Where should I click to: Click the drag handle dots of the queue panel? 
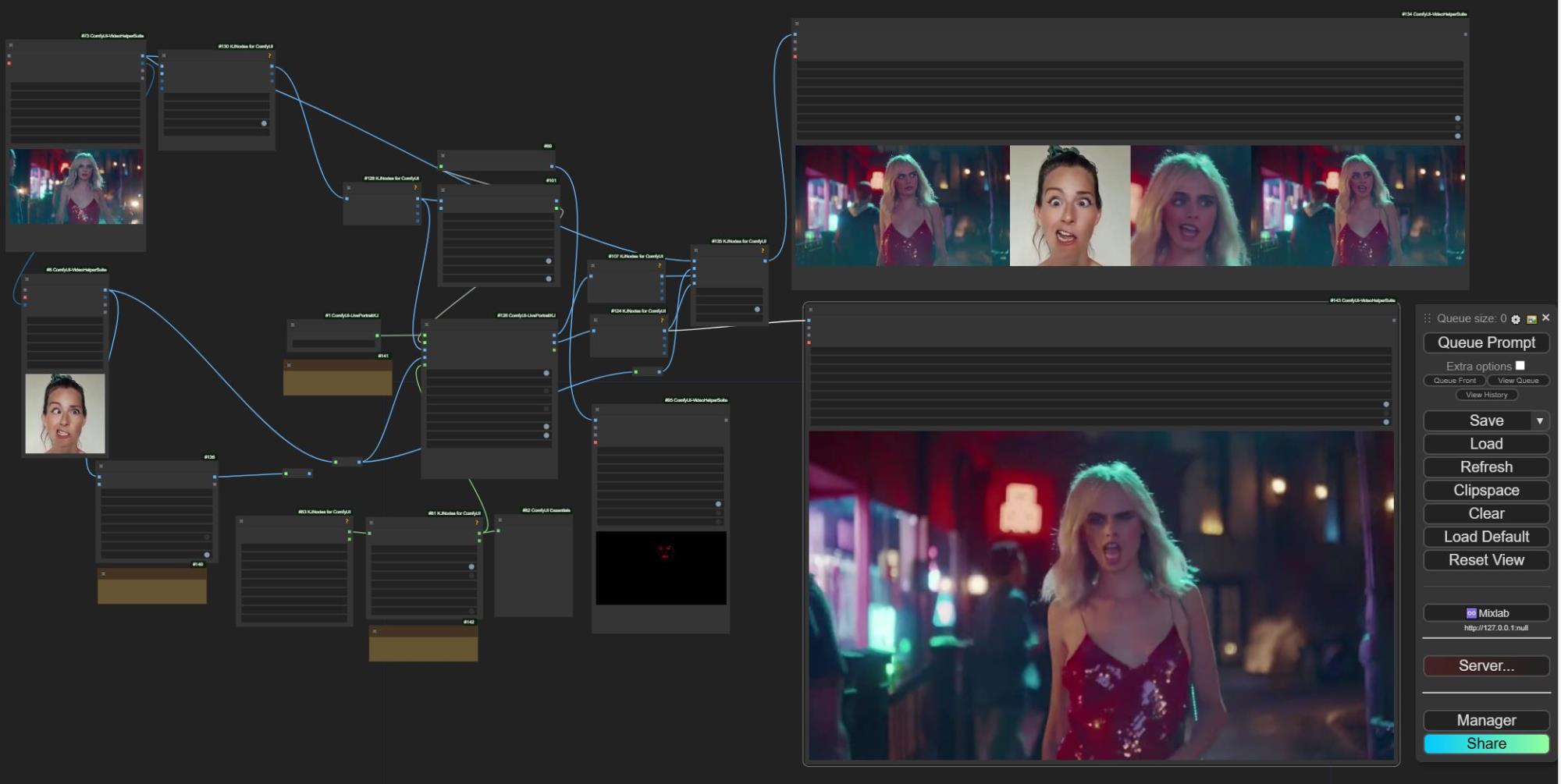click(x=1427, y=318)
